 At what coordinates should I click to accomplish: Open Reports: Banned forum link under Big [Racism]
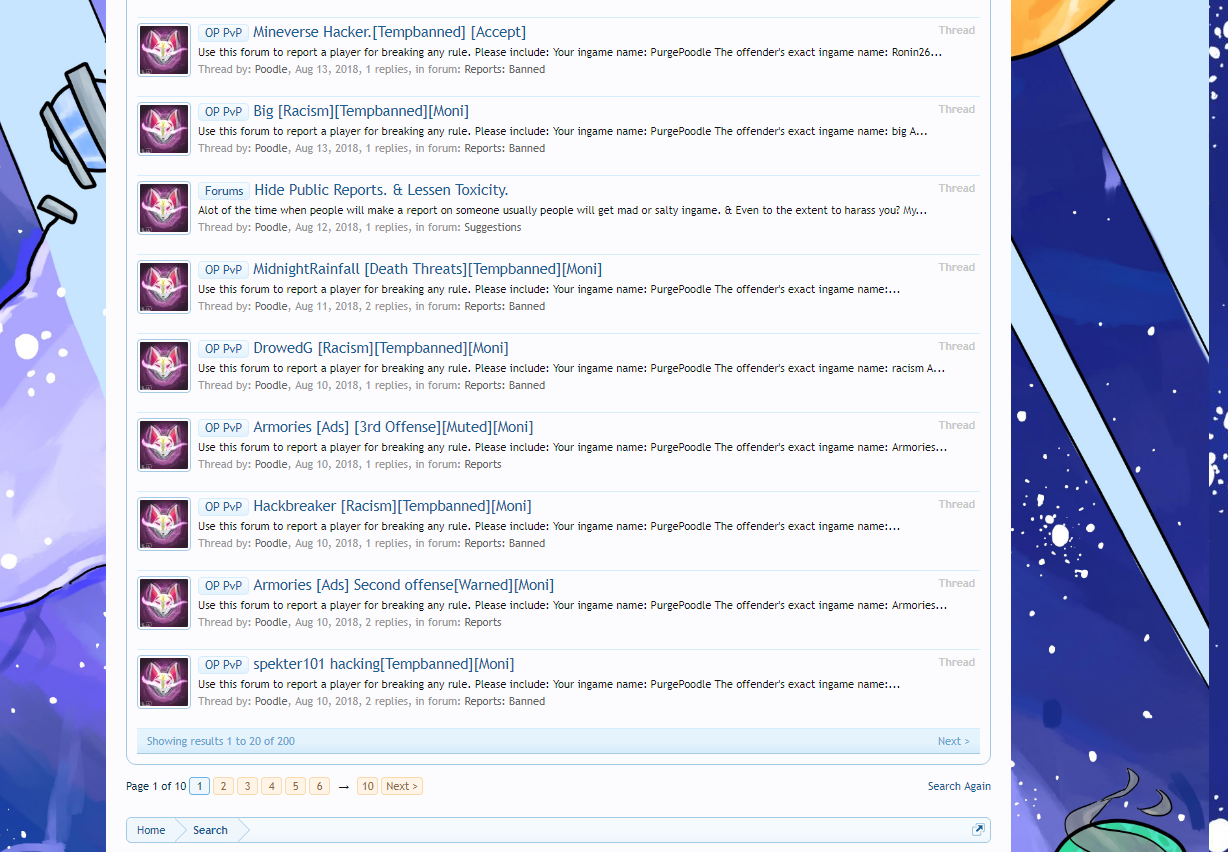click(x=505, y=148)
